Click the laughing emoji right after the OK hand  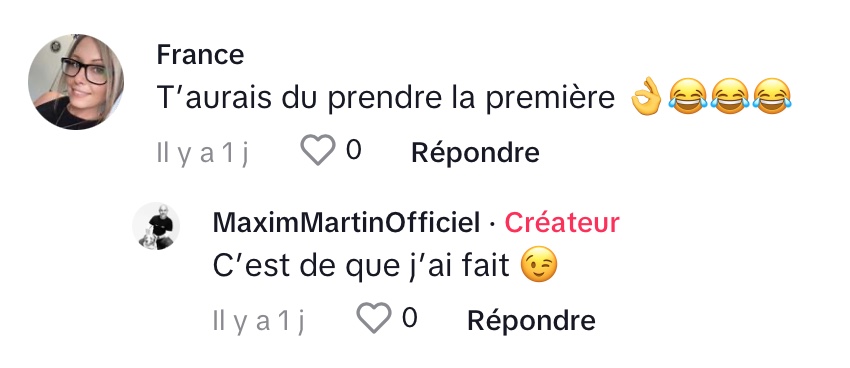click(x=687, y=97)
